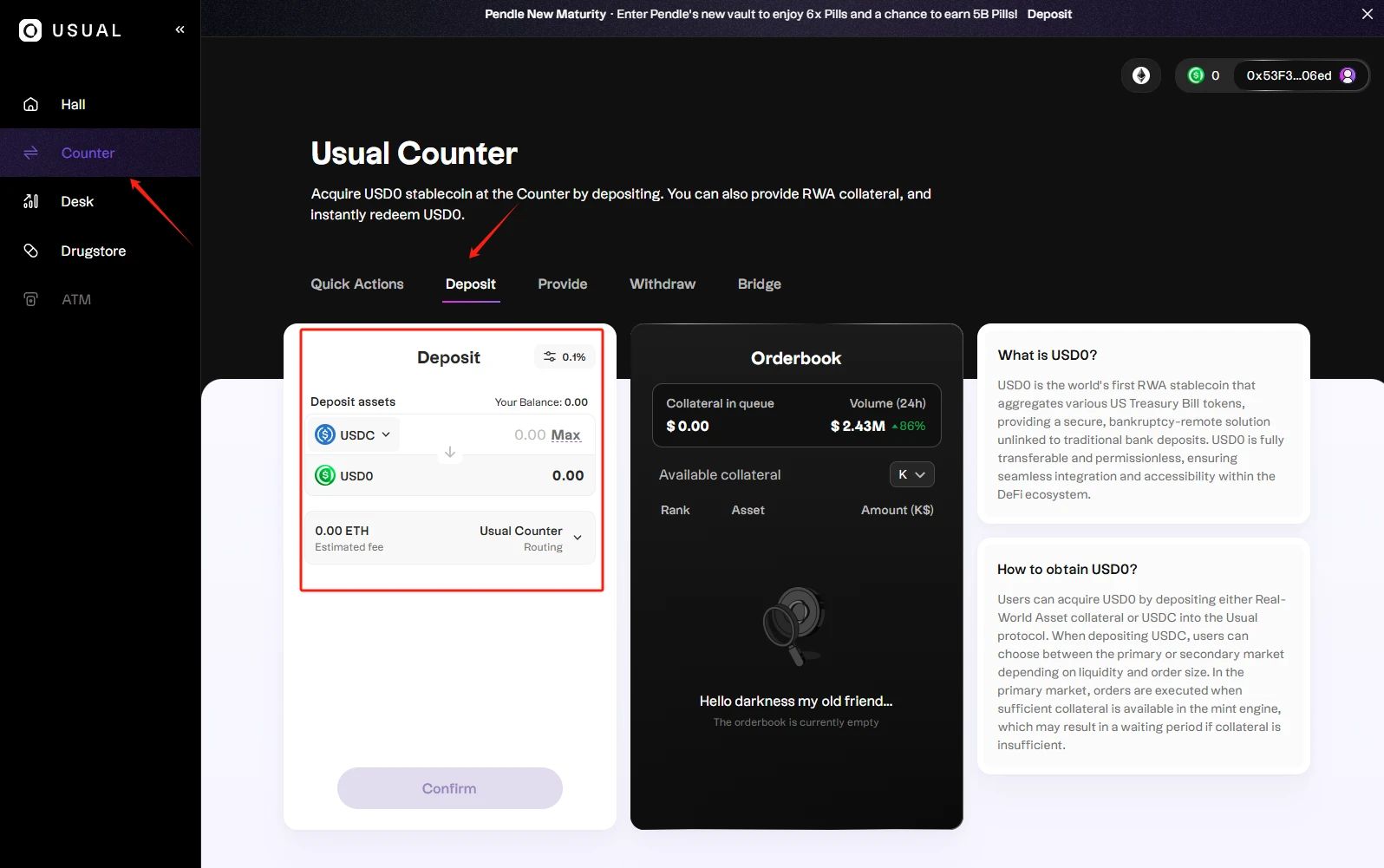Screen dimensions: 1384x868
Task: Open the Withdraw tab
Action: tap(663, 284)
